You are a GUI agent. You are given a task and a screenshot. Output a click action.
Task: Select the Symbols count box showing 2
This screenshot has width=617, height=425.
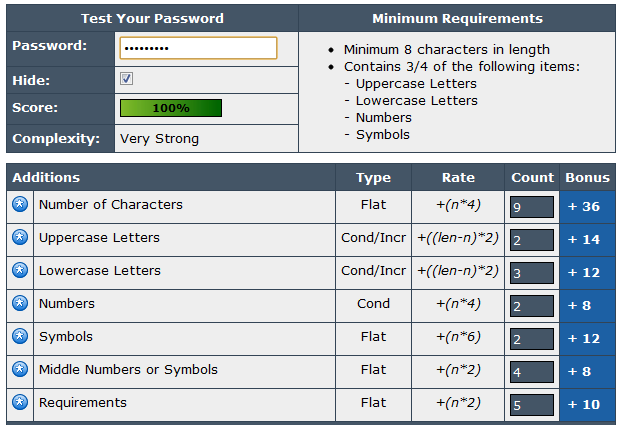532,339
